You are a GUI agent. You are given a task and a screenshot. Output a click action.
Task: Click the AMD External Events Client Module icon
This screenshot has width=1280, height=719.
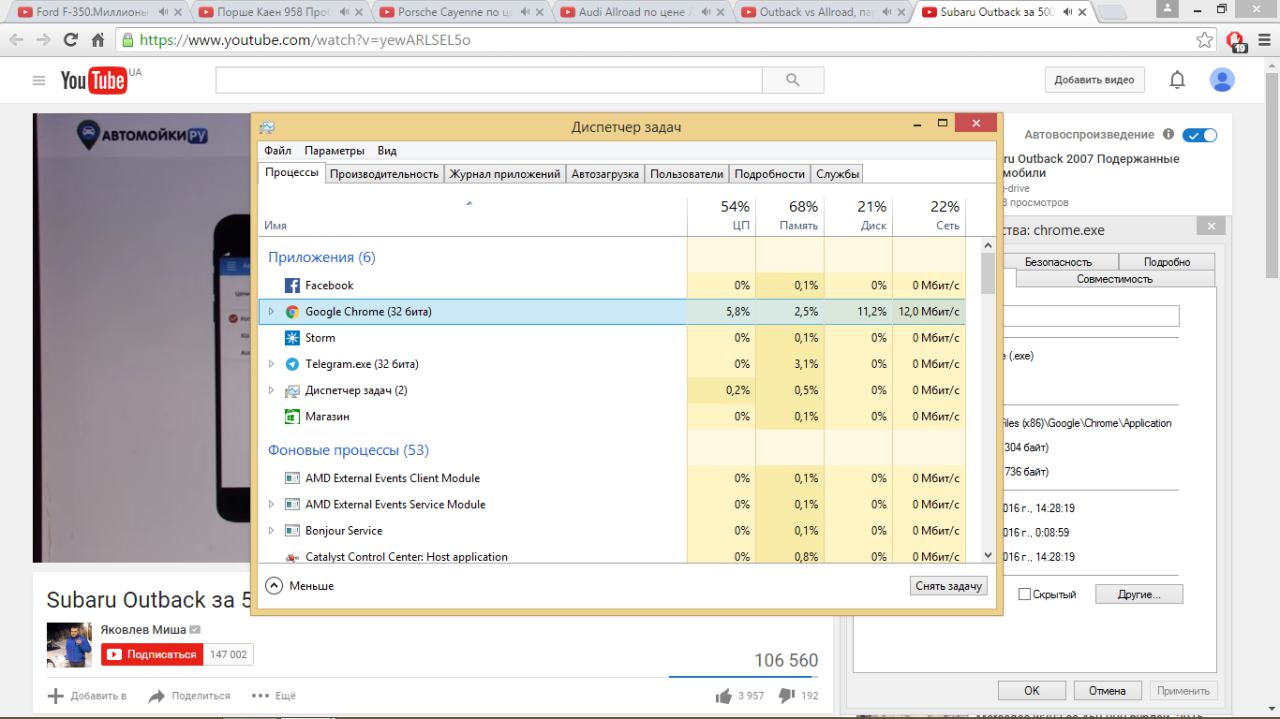pos(292,478)
